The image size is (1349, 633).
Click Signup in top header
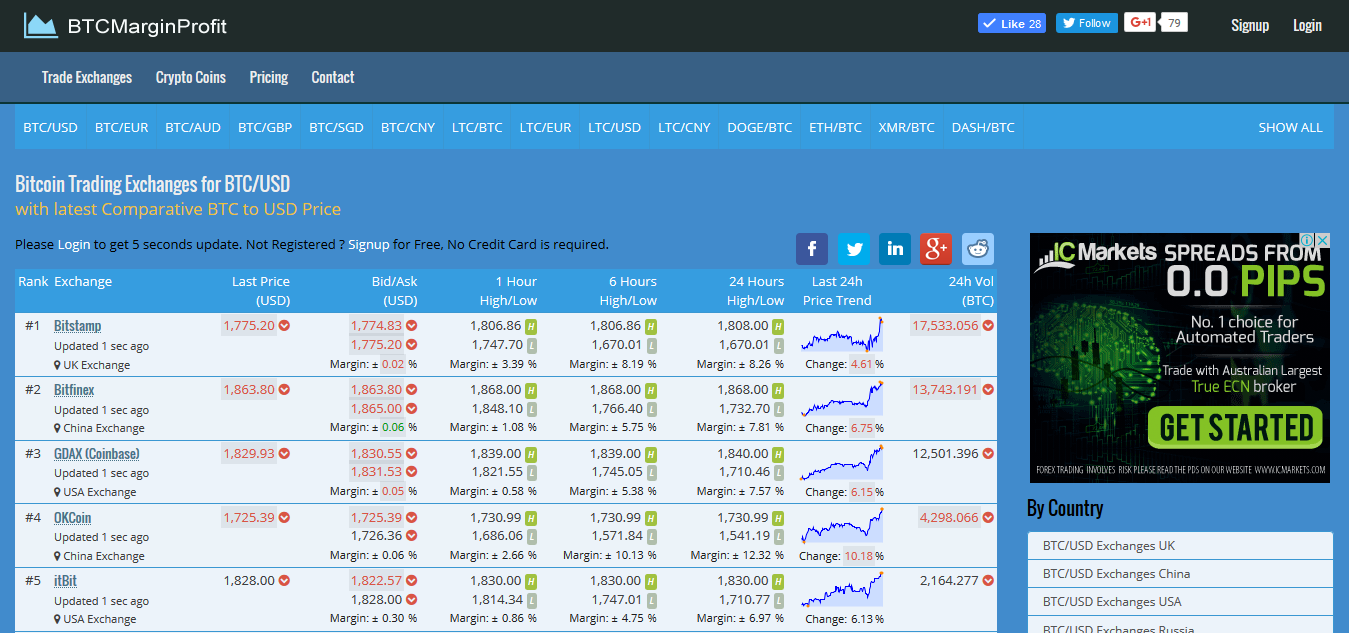(x=1250, y=25)
